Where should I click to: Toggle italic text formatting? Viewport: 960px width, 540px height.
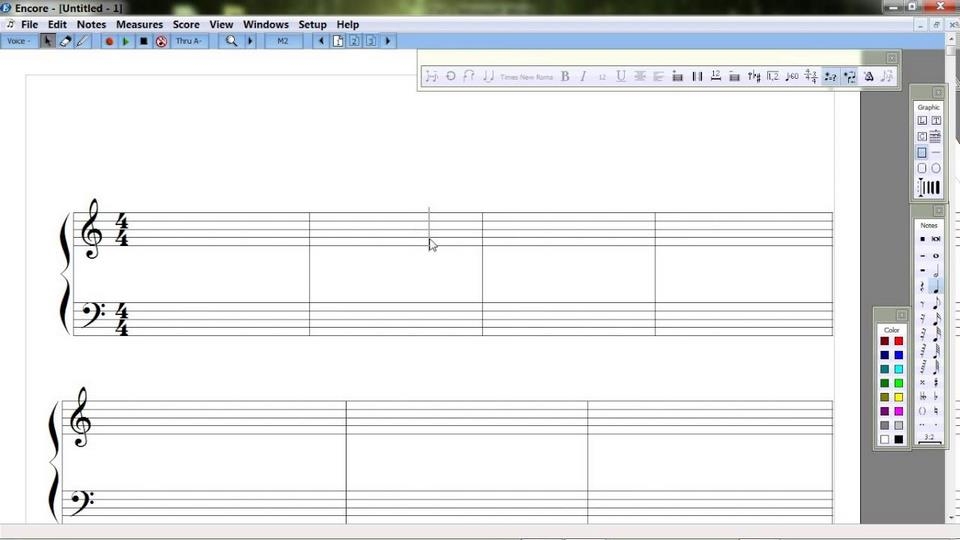pyautogui.click(x=583, y=77)
